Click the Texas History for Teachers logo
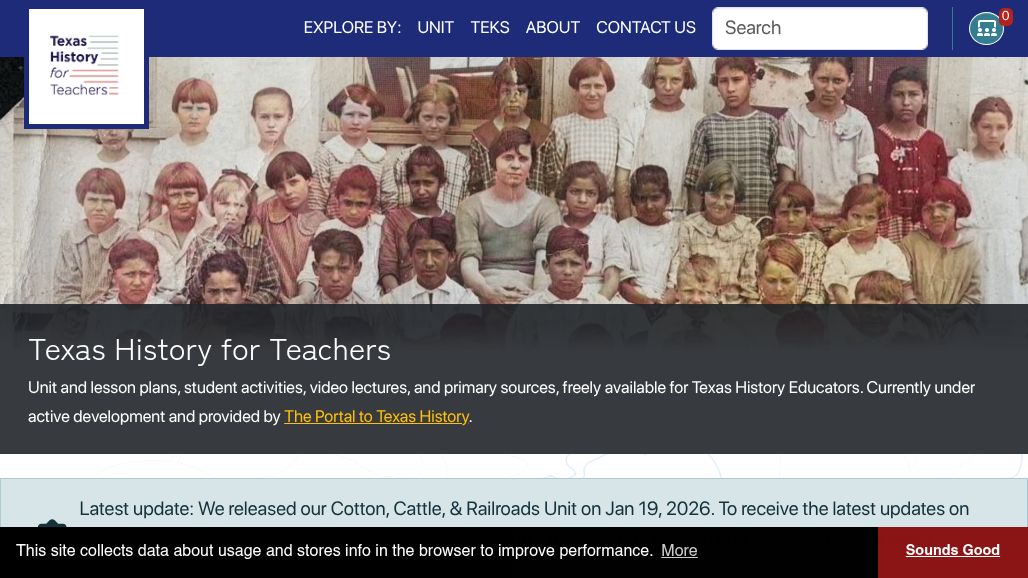 (86, 67)
